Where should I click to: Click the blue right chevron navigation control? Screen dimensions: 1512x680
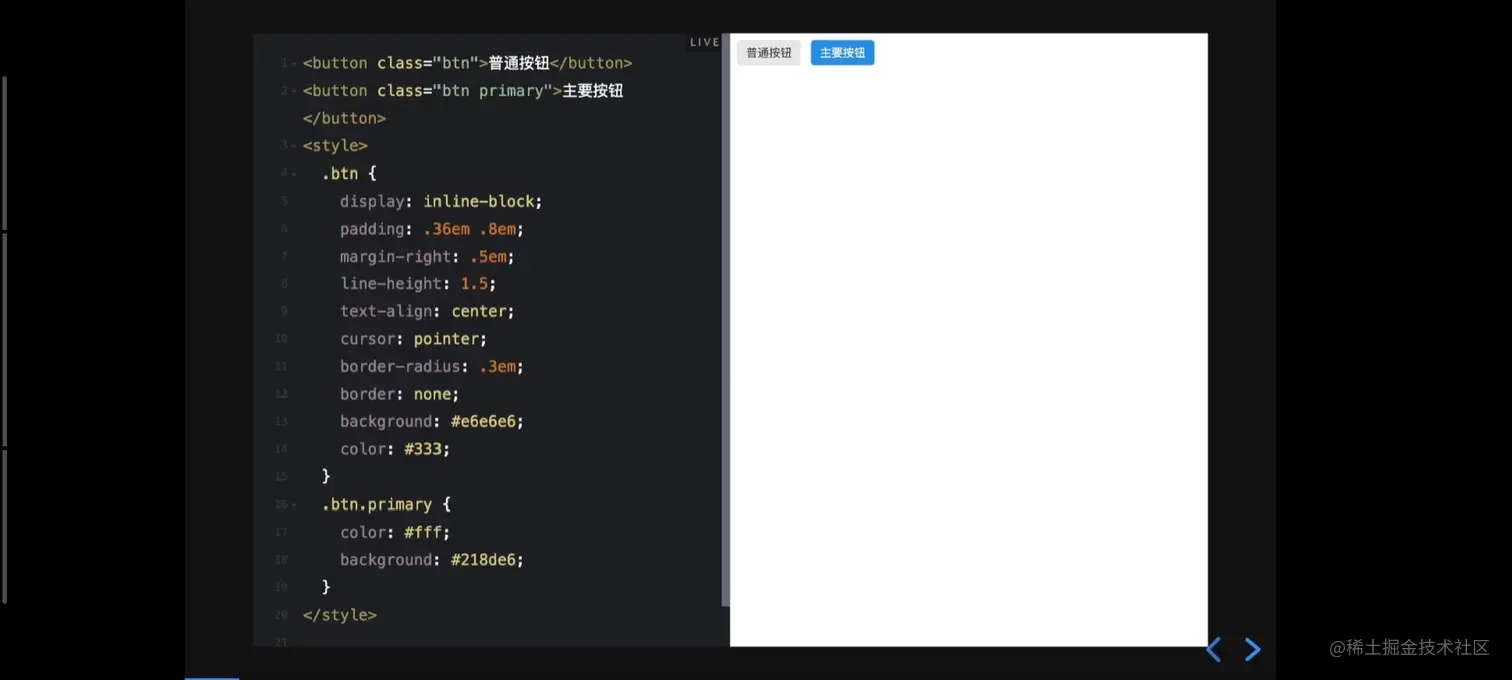pos(1253,649)
